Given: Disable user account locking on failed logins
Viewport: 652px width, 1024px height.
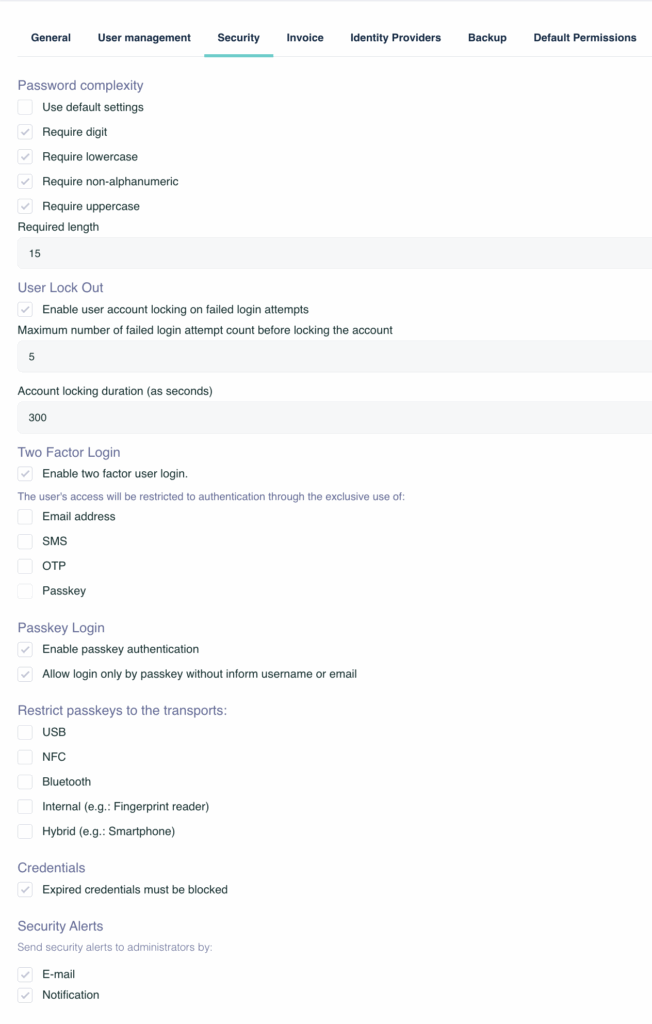Looking at the screenshot, I should (26, 310).
